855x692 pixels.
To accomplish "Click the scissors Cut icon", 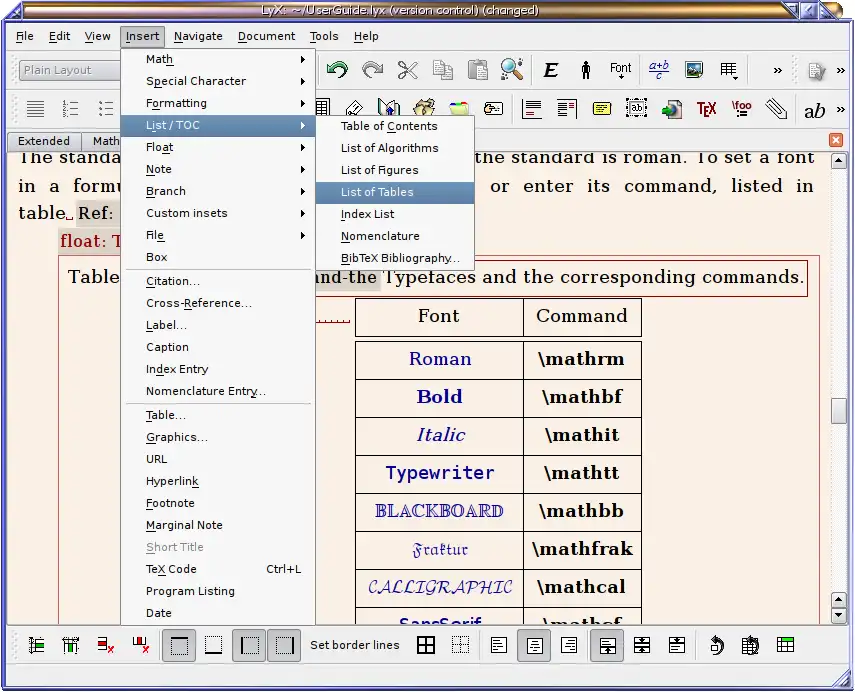I will click(x=407, y=70).
